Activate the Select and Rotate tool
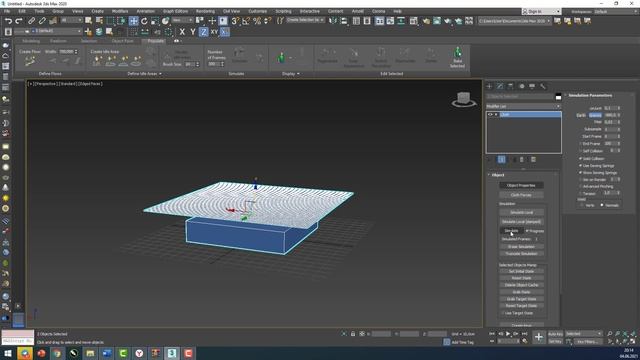Image resolution: width=640 pixels, height=360 pixels. (x=144, y=21)
